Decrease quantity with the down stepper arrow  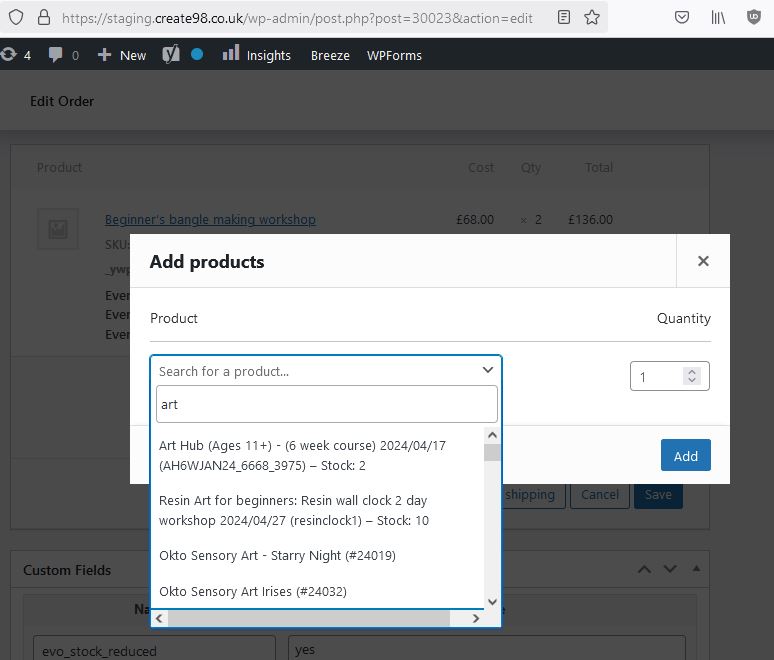pyautogui.click(x=692, y=380)
